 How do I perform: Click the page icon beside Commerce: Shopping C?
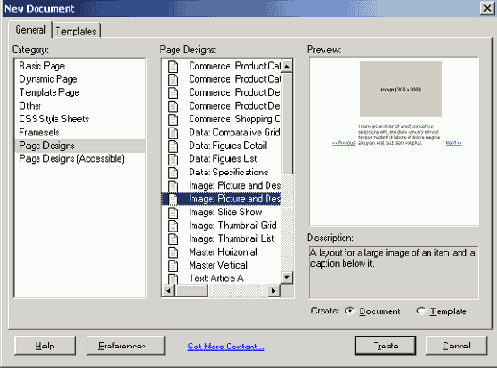(x=173, y=119)
